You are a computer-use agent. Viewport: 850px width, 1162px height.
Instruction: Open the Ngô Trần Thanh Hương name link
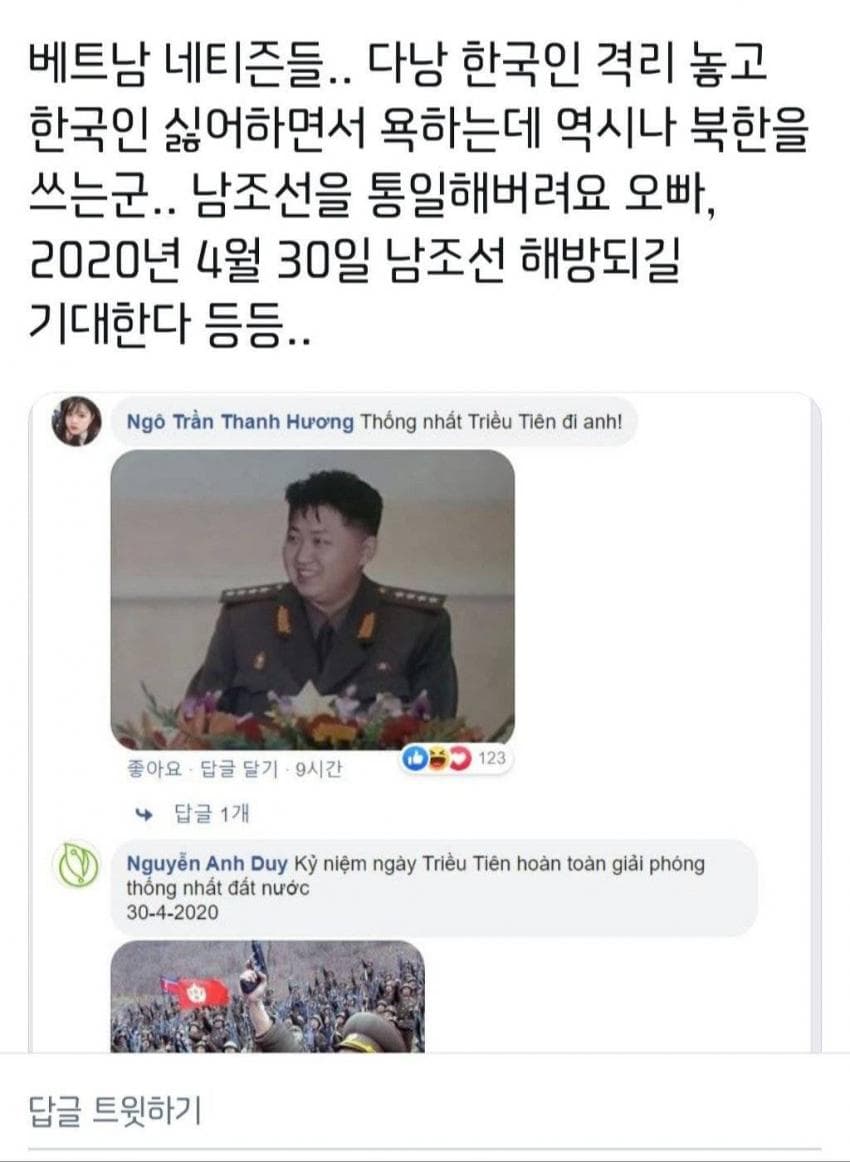[240, 422]
